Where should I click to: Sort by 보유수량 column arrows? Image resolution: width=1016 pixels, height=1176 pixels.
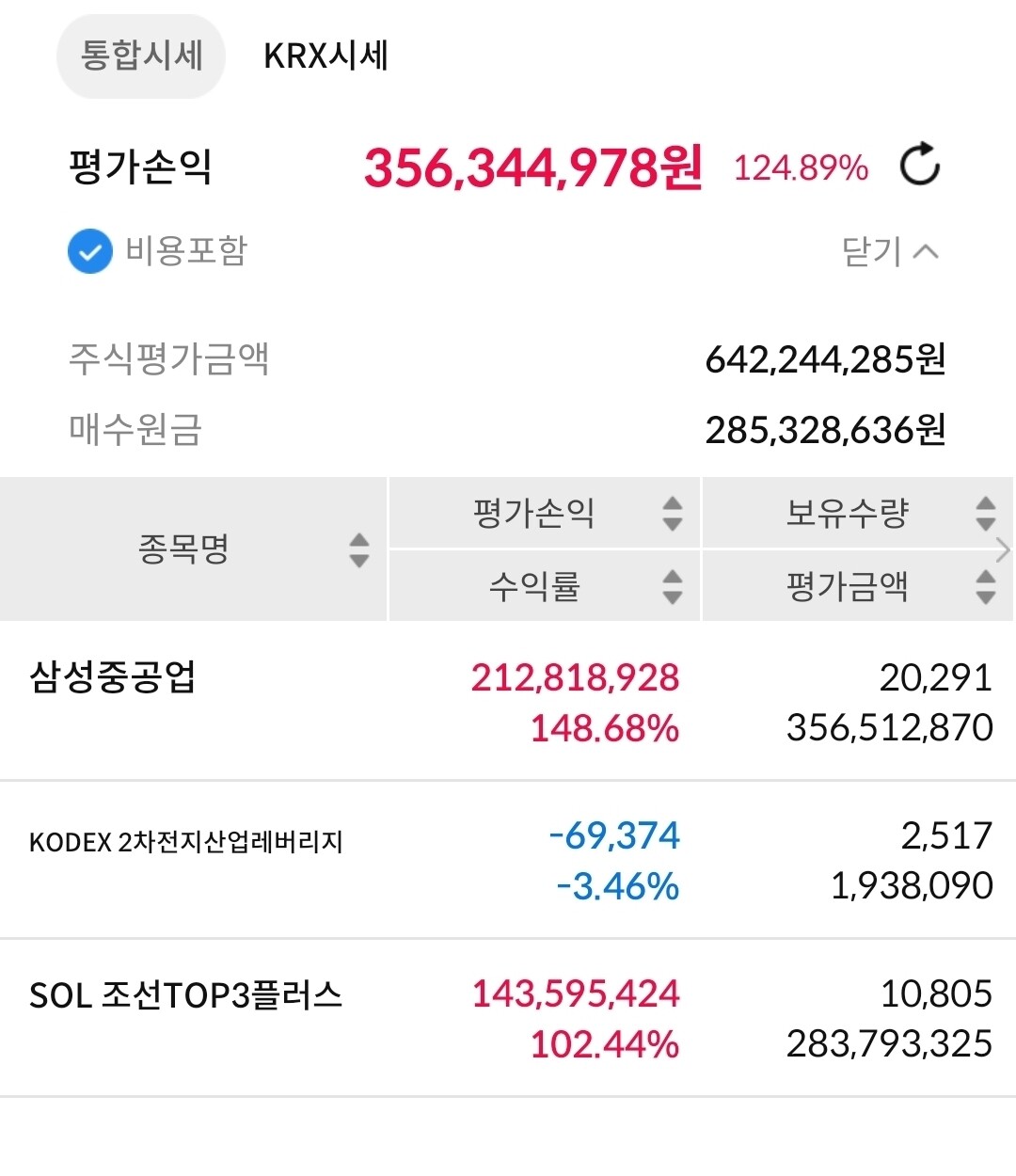tap(985, 513)
